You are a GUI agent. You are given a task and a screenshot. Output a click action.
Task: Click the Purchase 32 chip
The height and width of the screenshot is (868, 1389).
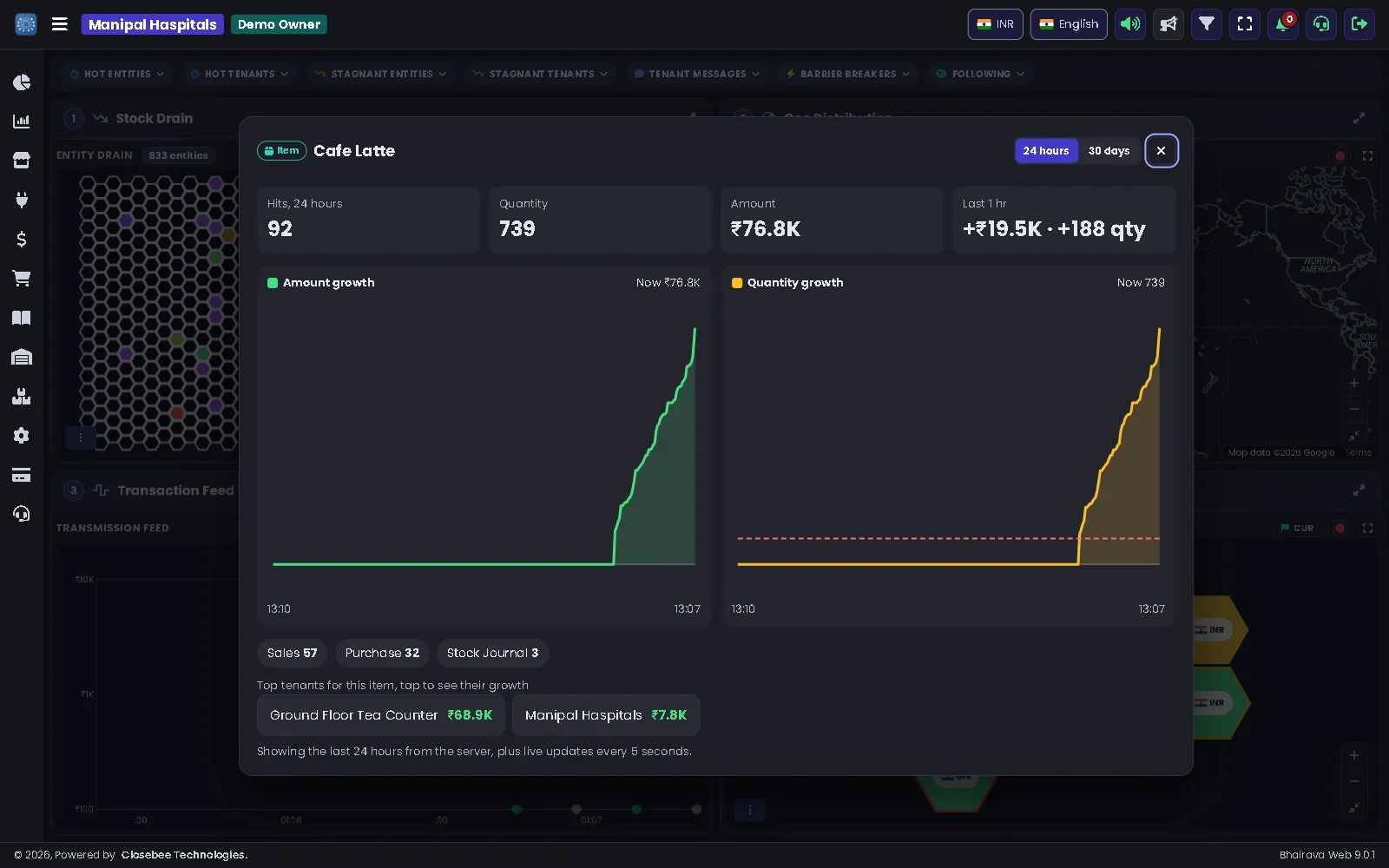tap(382, 653)
